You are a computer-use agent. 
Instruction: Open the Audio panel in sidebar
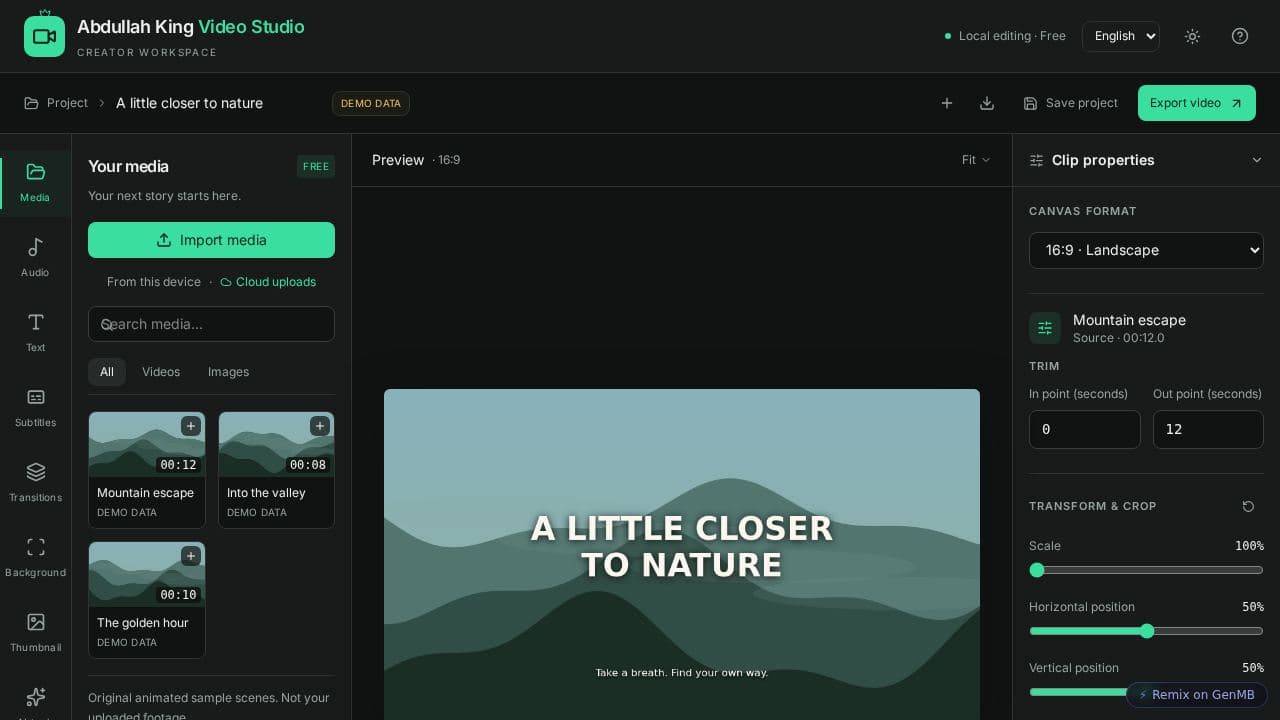pyautogui.click(x=35, y=258)
